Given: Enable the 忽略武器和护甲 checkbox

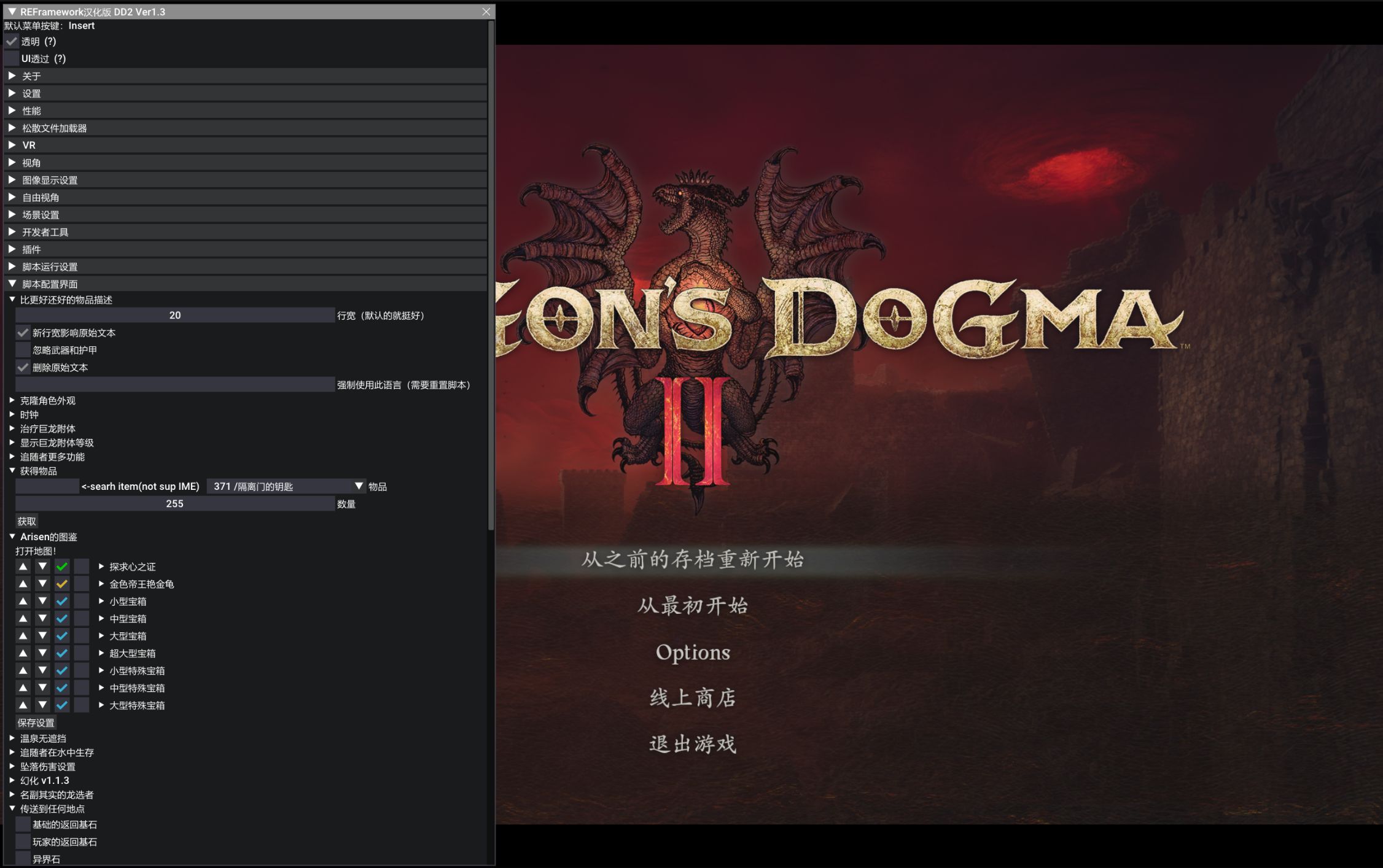Looking at the screenshot, I should [23, 349].
